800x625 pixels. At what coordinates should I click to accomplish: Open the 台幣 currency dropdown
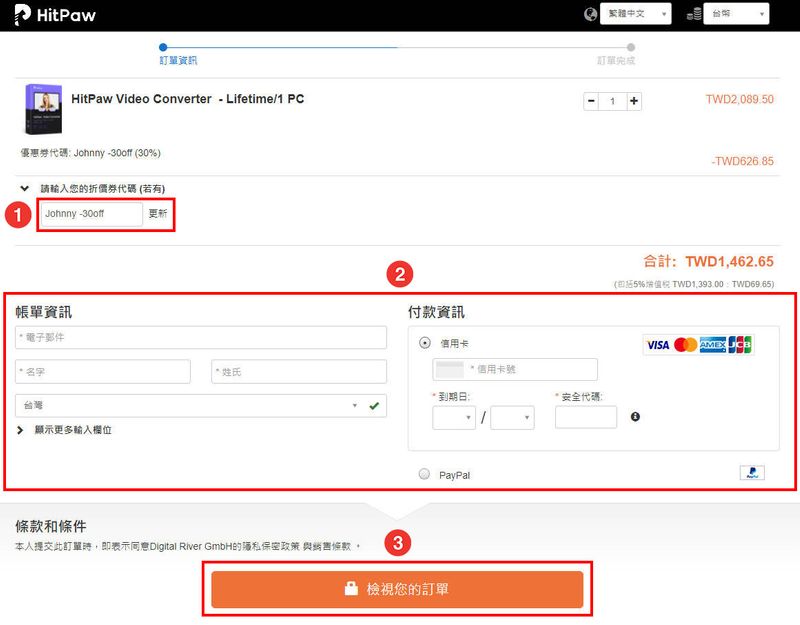click(x=736, y=14)
